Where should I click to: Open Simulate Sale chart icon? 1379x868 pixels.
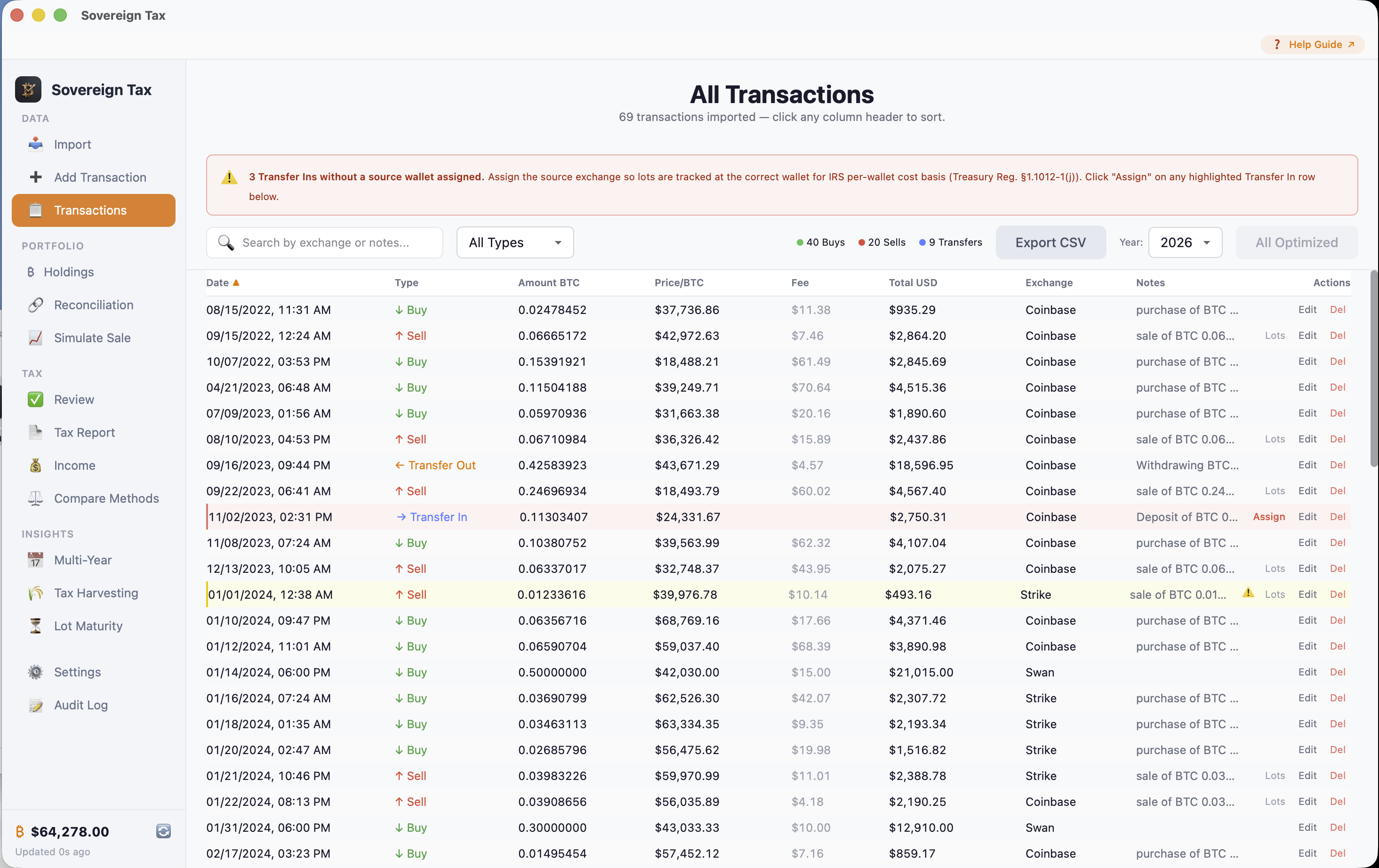(35, 338)
